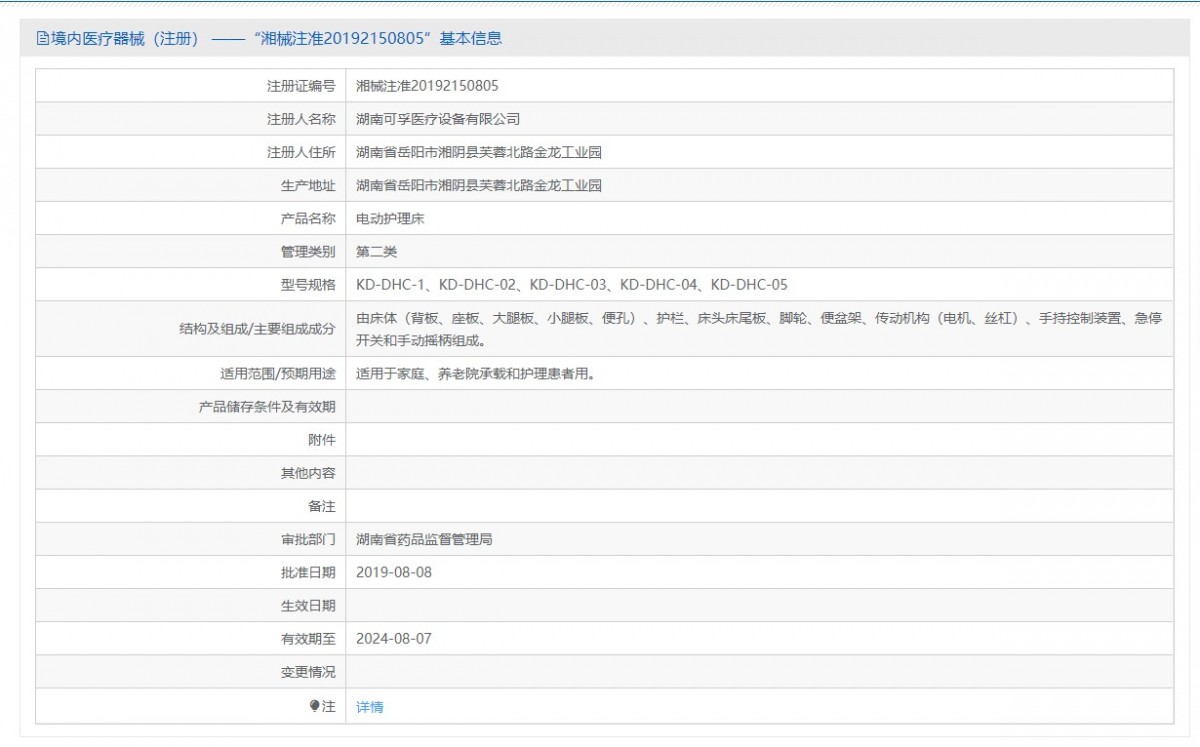Click the 型号规格 label

click(x=308, y=284)
